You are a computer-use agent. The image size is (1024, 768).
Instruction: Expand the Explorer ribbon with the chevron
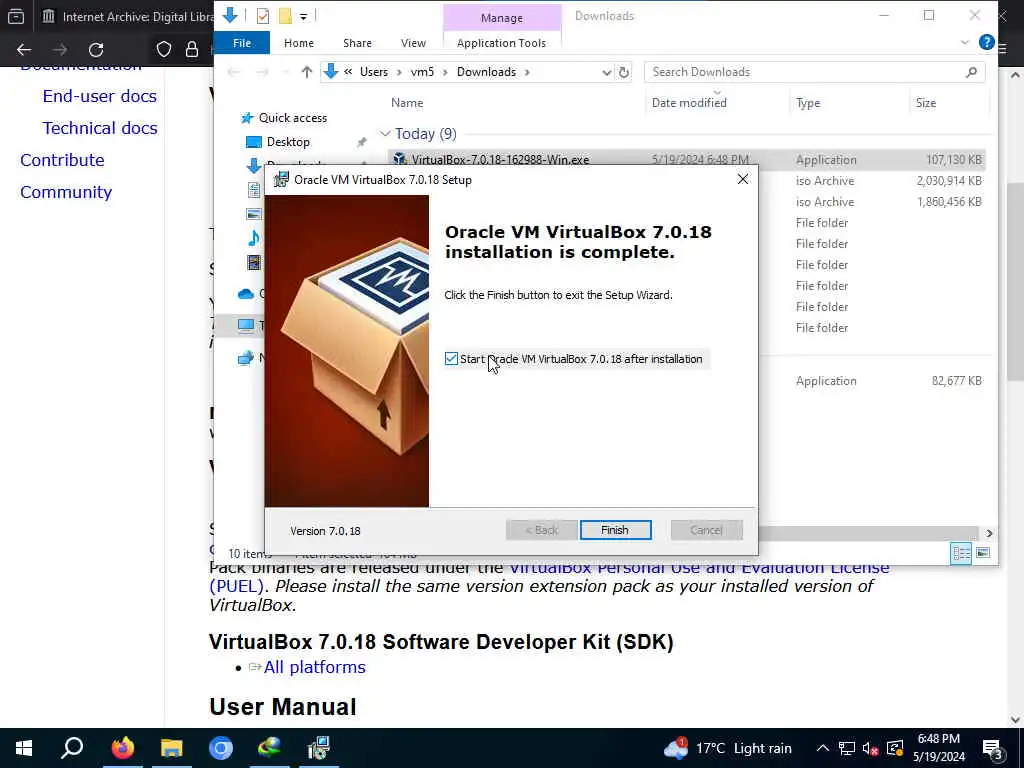pos(965,42)
